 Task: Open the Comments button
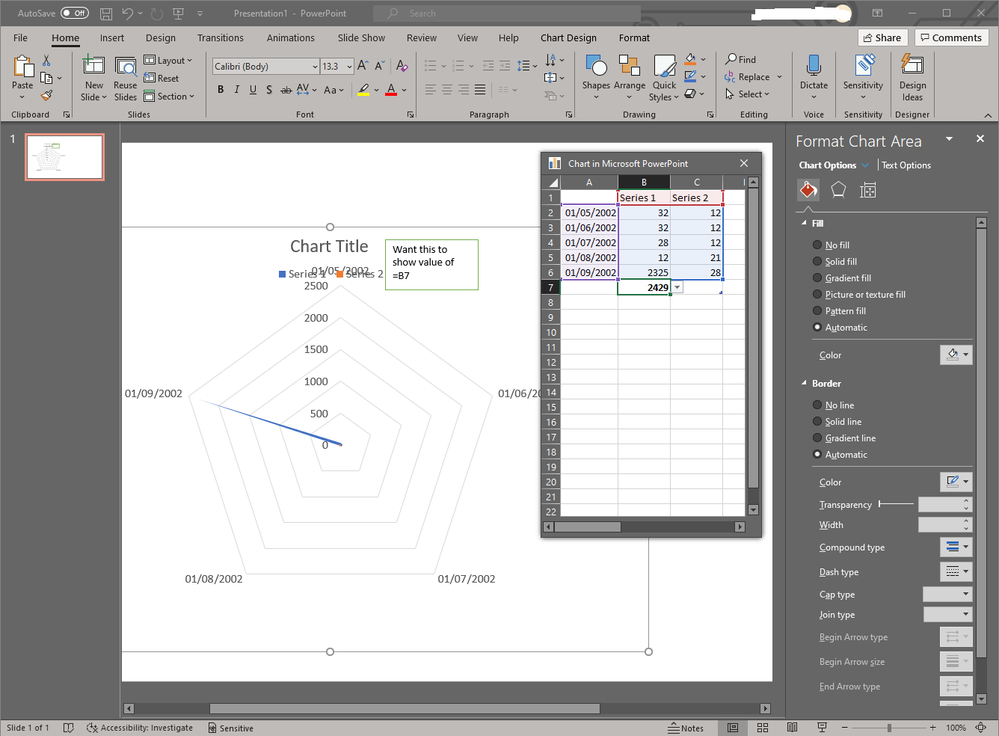click(x=951, y=38)
